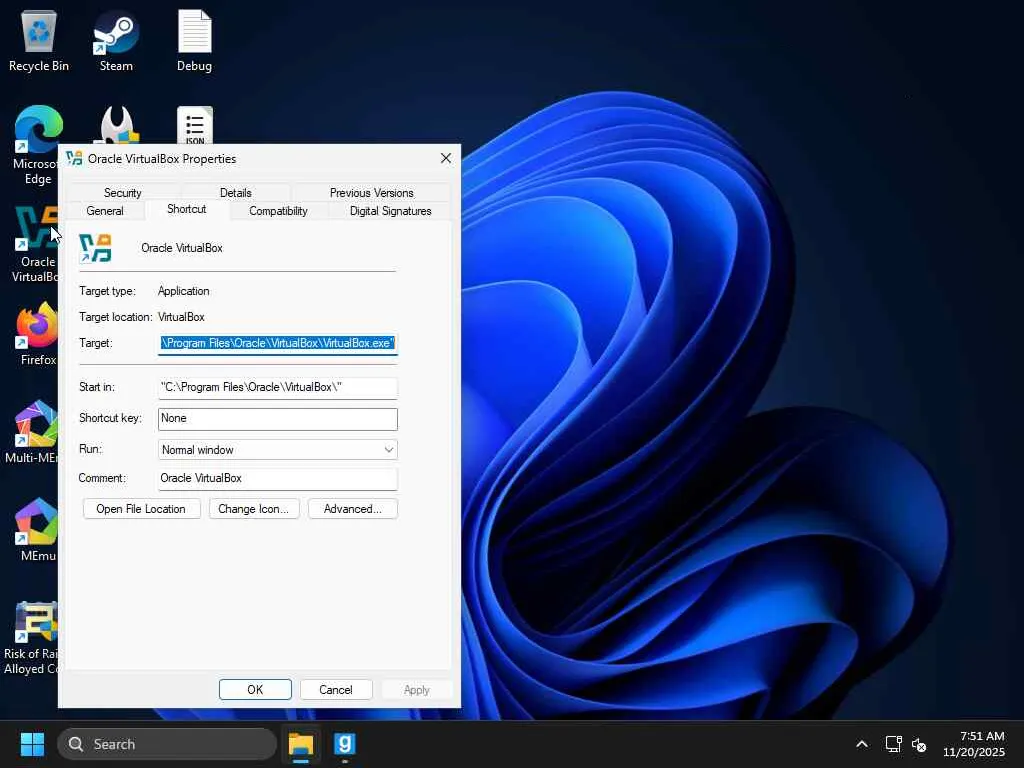This screenshot has height=768, width=1024.
Task: Open the blue g app on taskbar
Action: point(344,744)
